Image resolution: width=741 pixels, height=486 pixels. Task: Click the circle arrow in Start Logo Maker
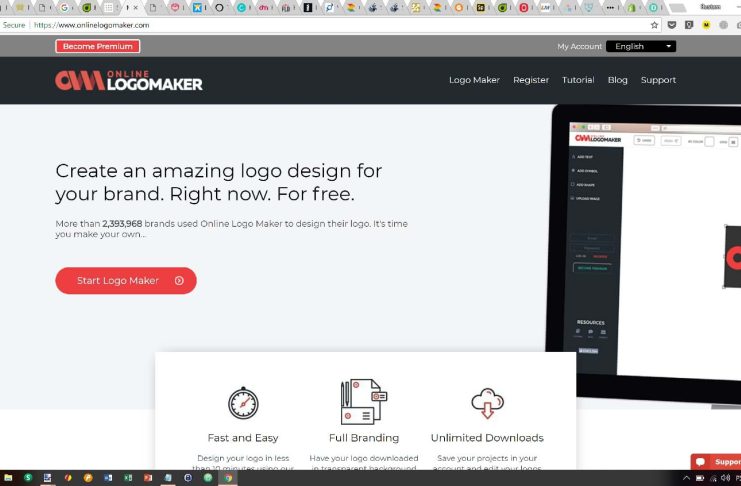[179, 281]
